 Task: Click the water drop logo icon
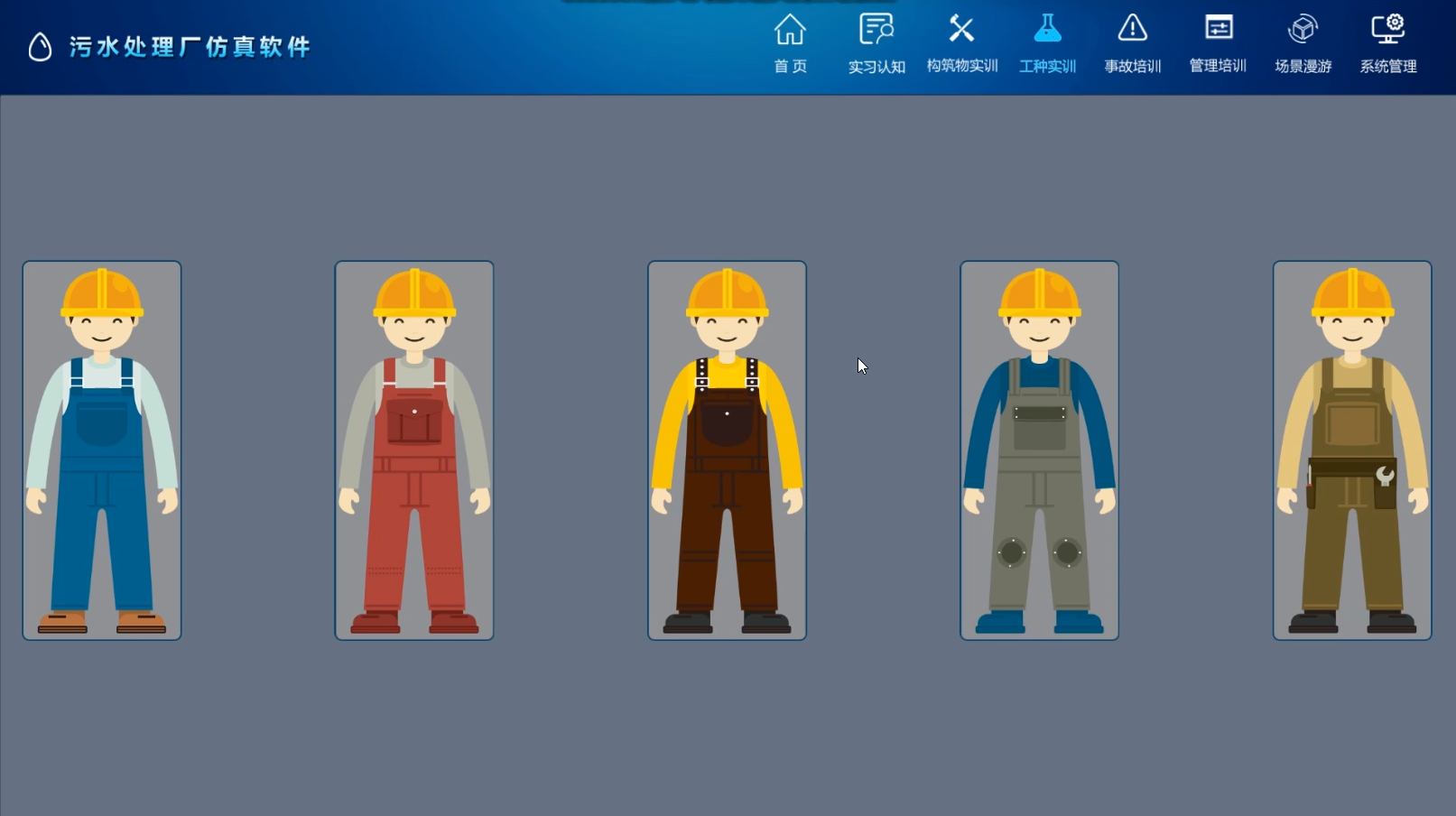(40, 47)
